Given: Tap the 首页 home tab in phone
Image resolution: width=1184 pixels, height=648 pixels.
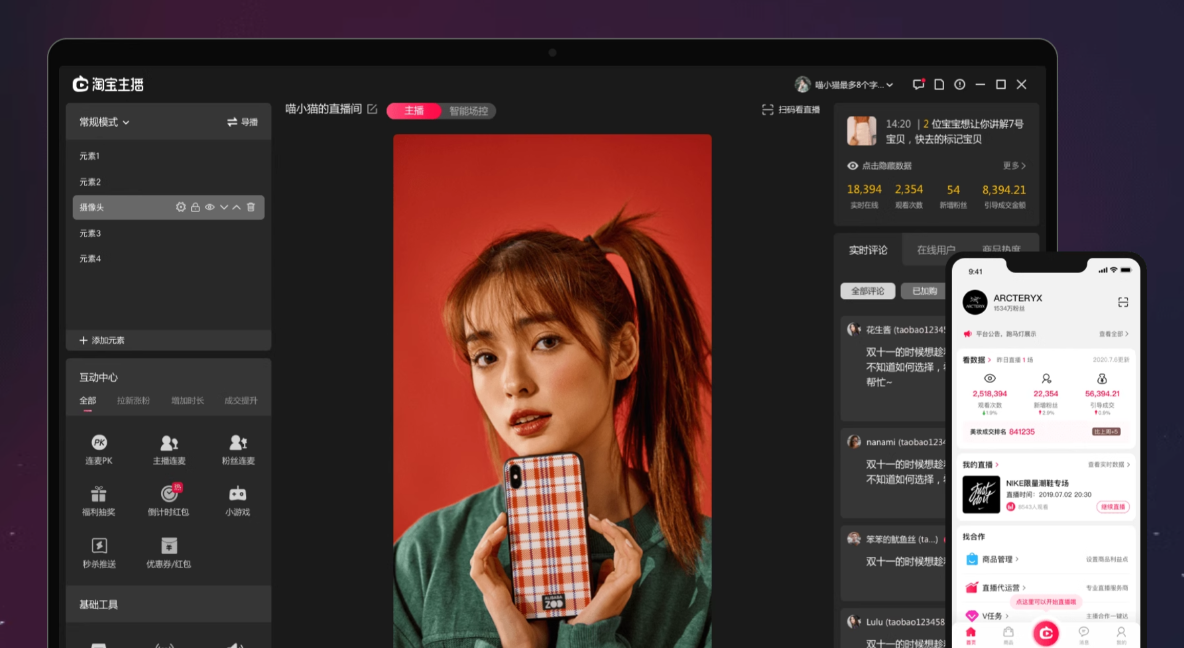Looking at the screenshot, I should click(971, 635).
